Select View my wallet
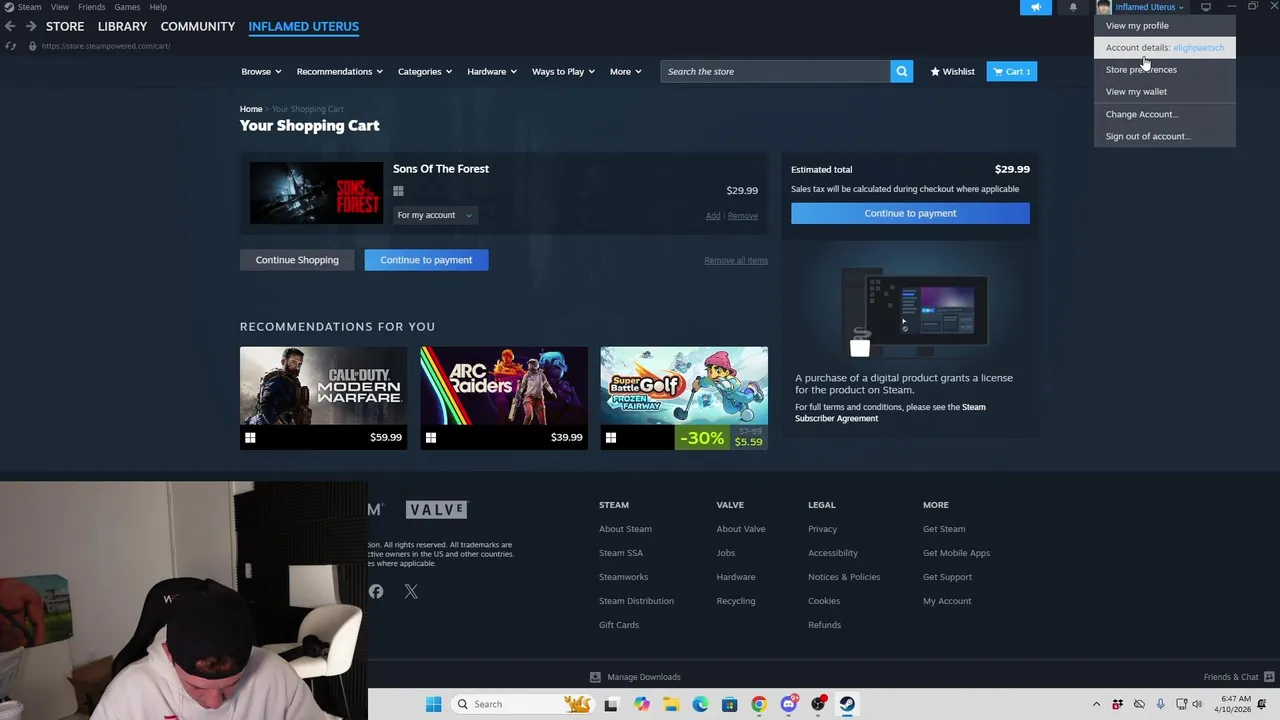1280x720 pixels. tap(1165, 92)
